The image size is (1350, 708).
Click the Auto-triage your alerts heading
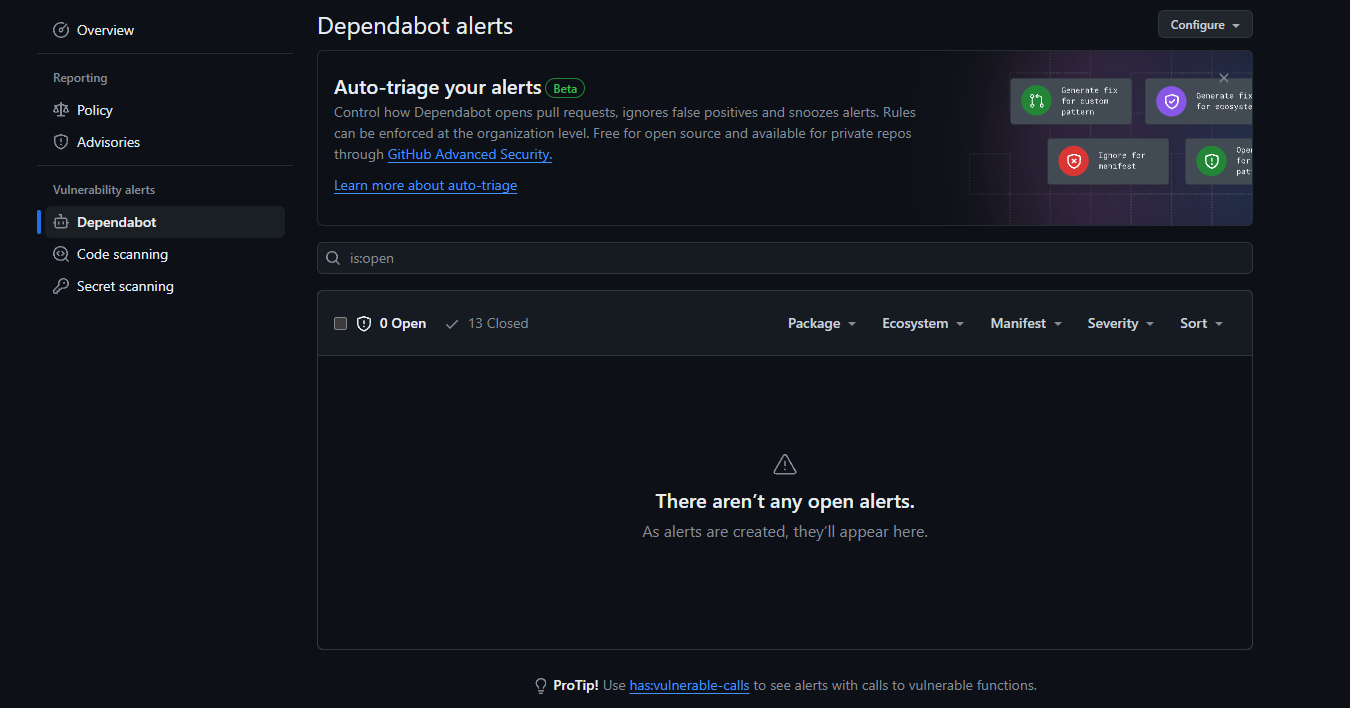438,87
